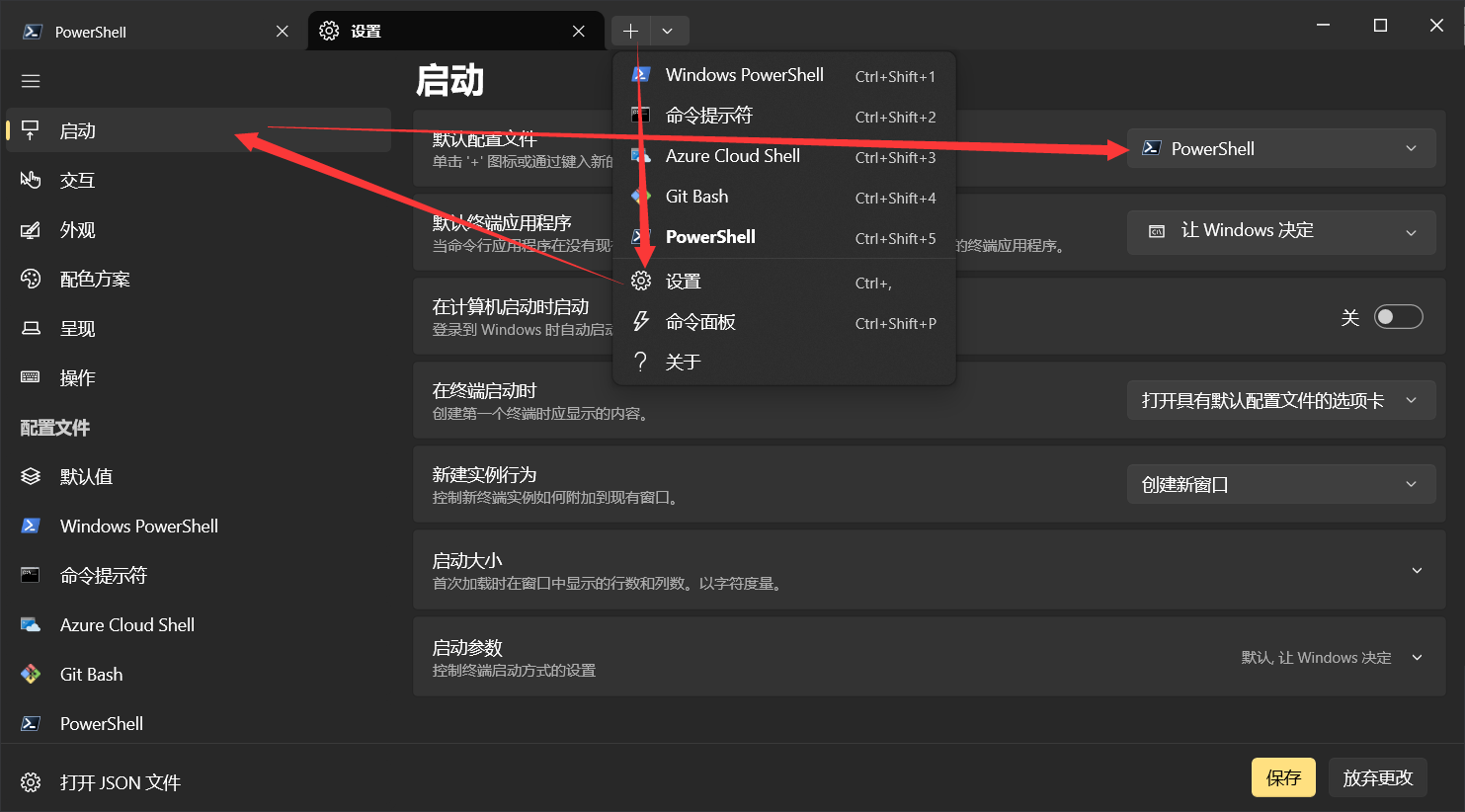The width and height of the screenshot is (1465, 812).
Task: Click the Git Bash icon in dropdown menu
Action: click(x=641, y=196)
